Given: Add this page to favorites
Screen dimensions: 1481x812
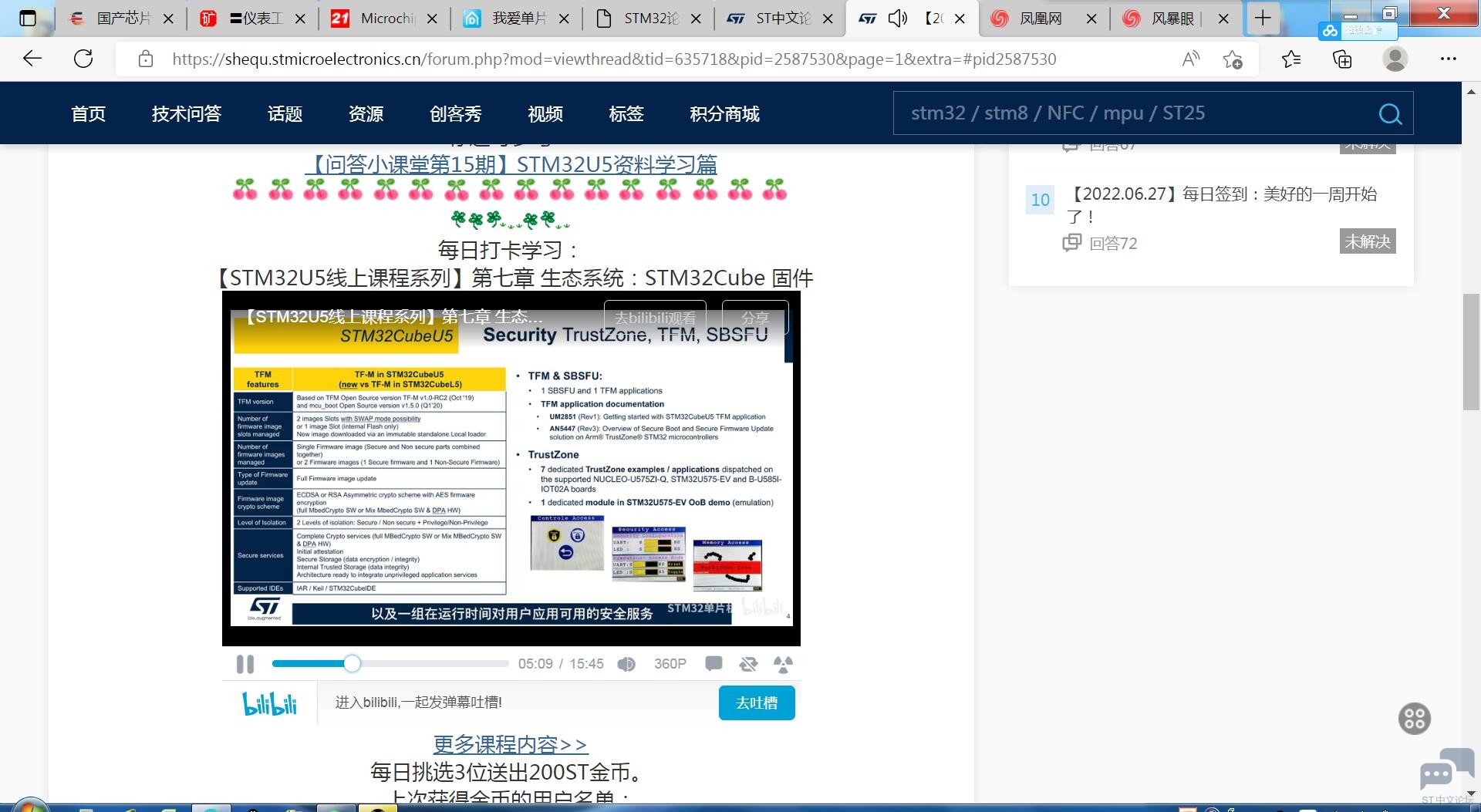Looking at the screenshot, I should tap(1233, 59).
